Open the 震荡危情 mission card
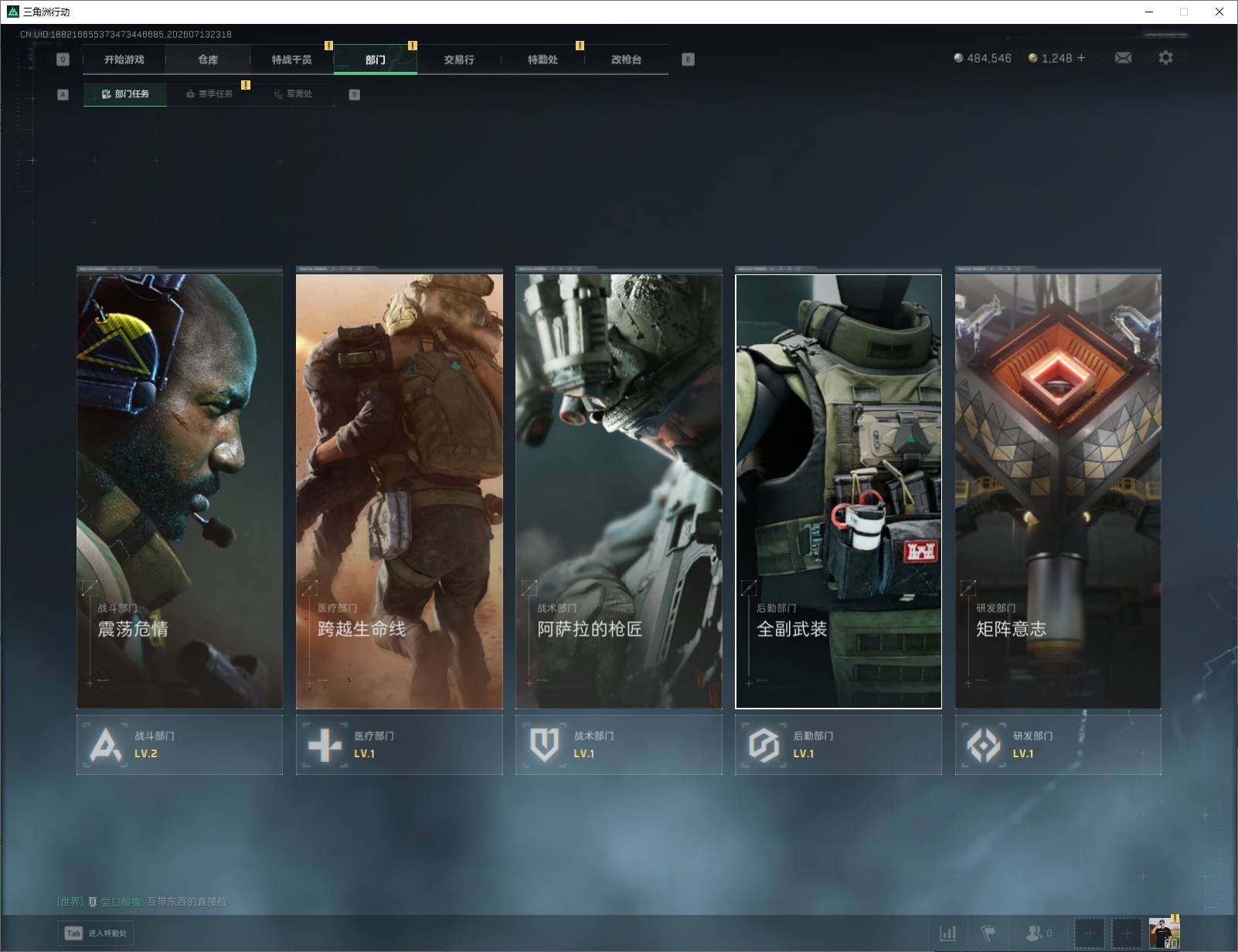 click(x=179, y=491)
